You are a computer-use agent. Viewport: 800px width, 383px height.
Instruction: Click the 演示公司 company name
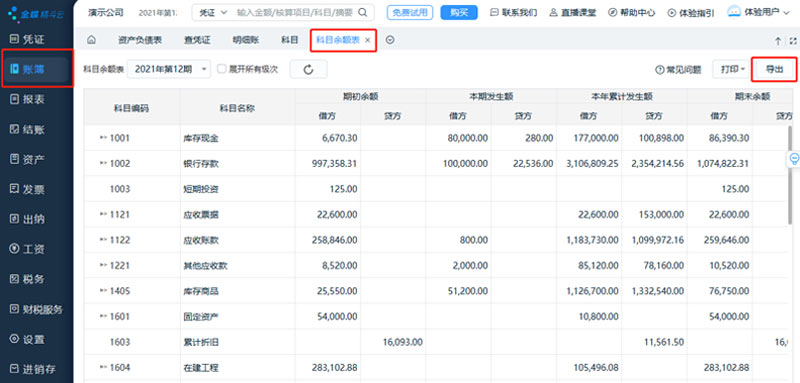click(106, 13)
